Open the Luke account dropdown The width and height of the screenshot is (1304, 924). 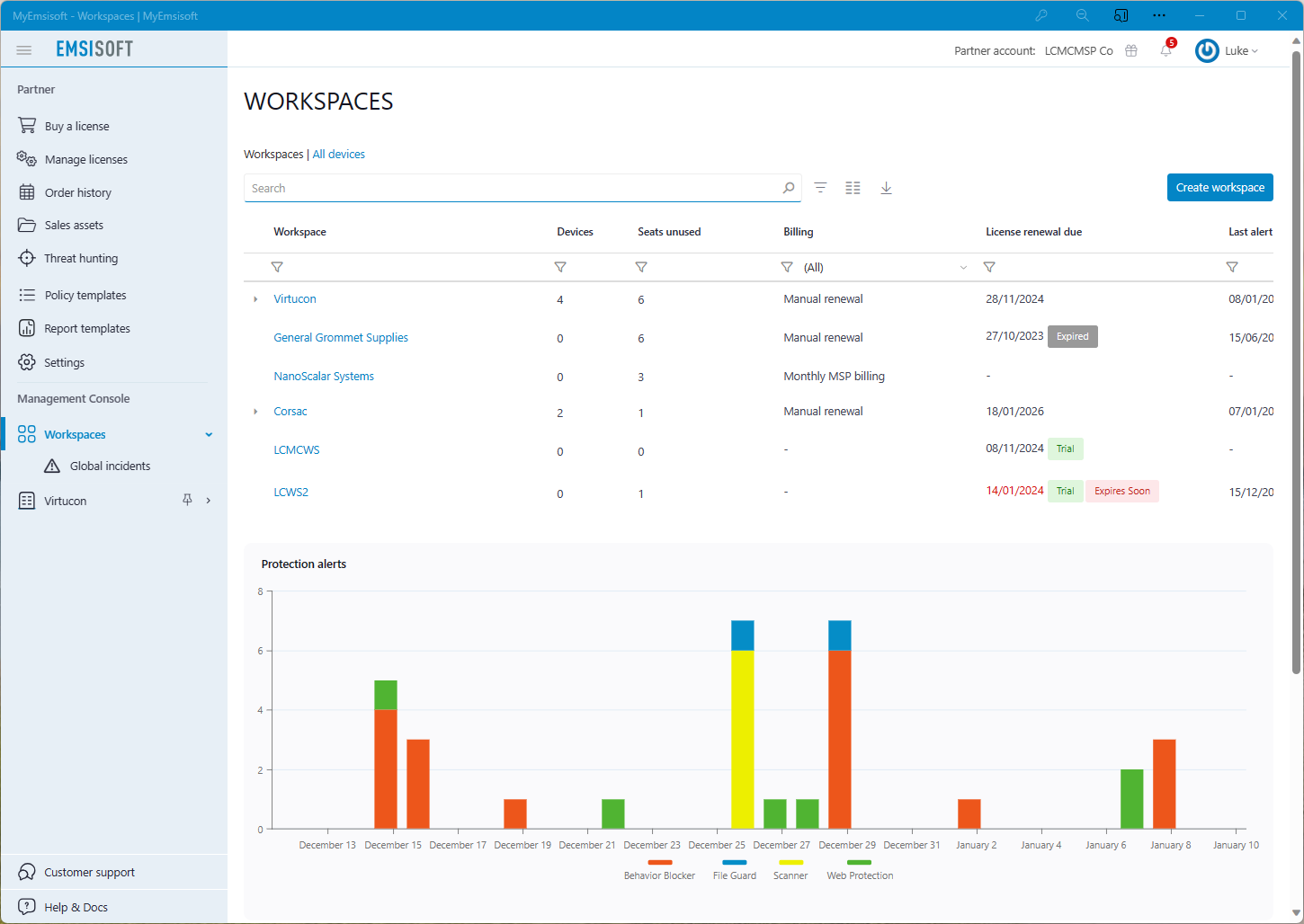1238,50
